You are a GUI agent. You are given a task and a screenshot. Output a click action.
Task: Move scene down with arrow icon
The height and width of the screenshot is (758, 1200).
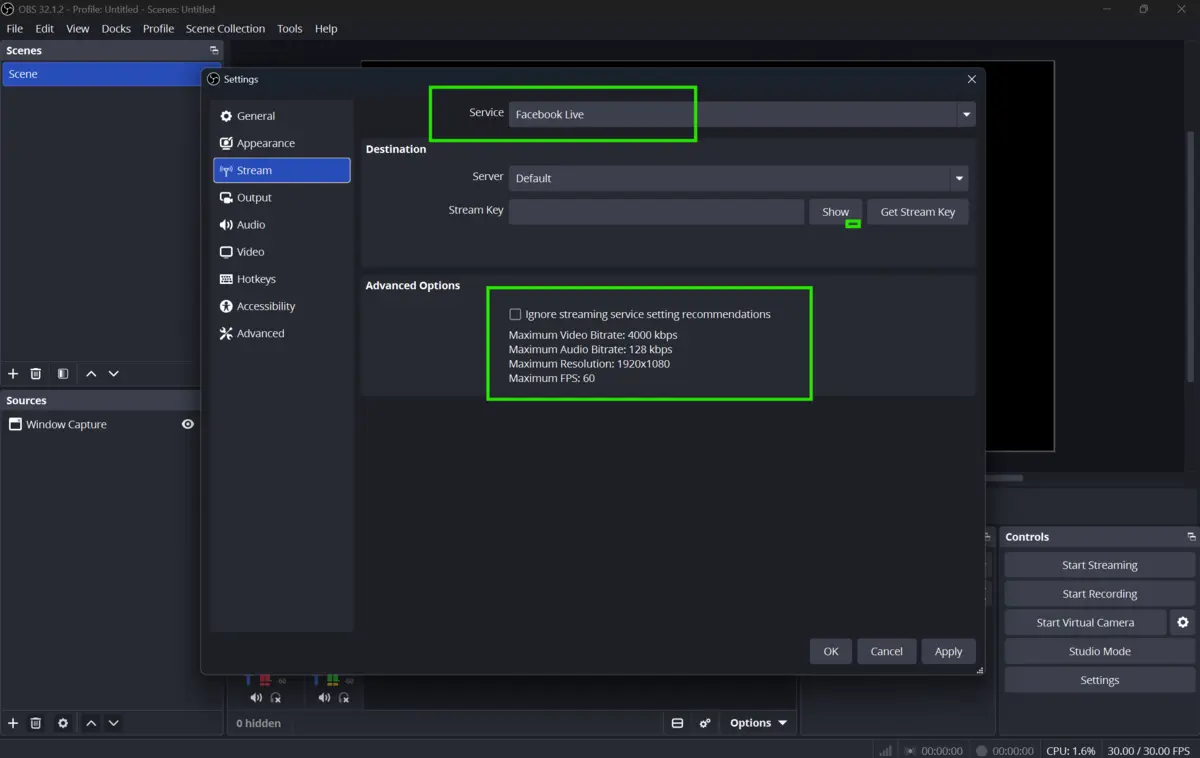click(x=114, y=373)
